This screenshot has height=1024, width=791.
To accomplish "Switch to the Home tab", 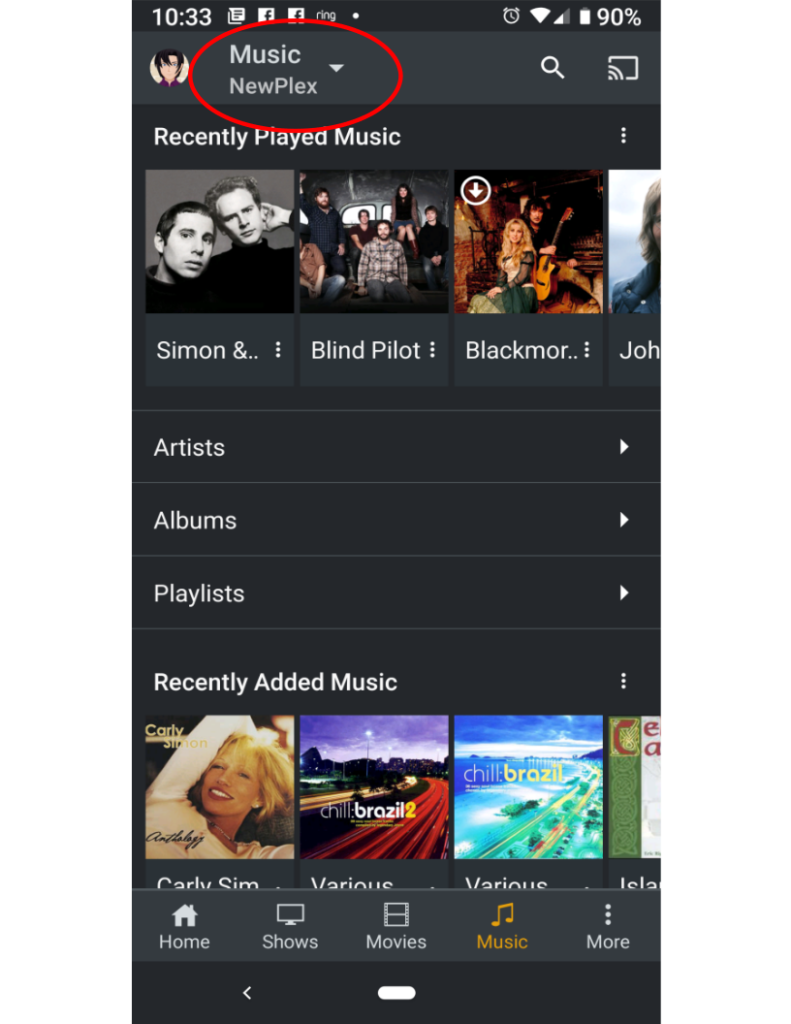I will pos(184,926).
